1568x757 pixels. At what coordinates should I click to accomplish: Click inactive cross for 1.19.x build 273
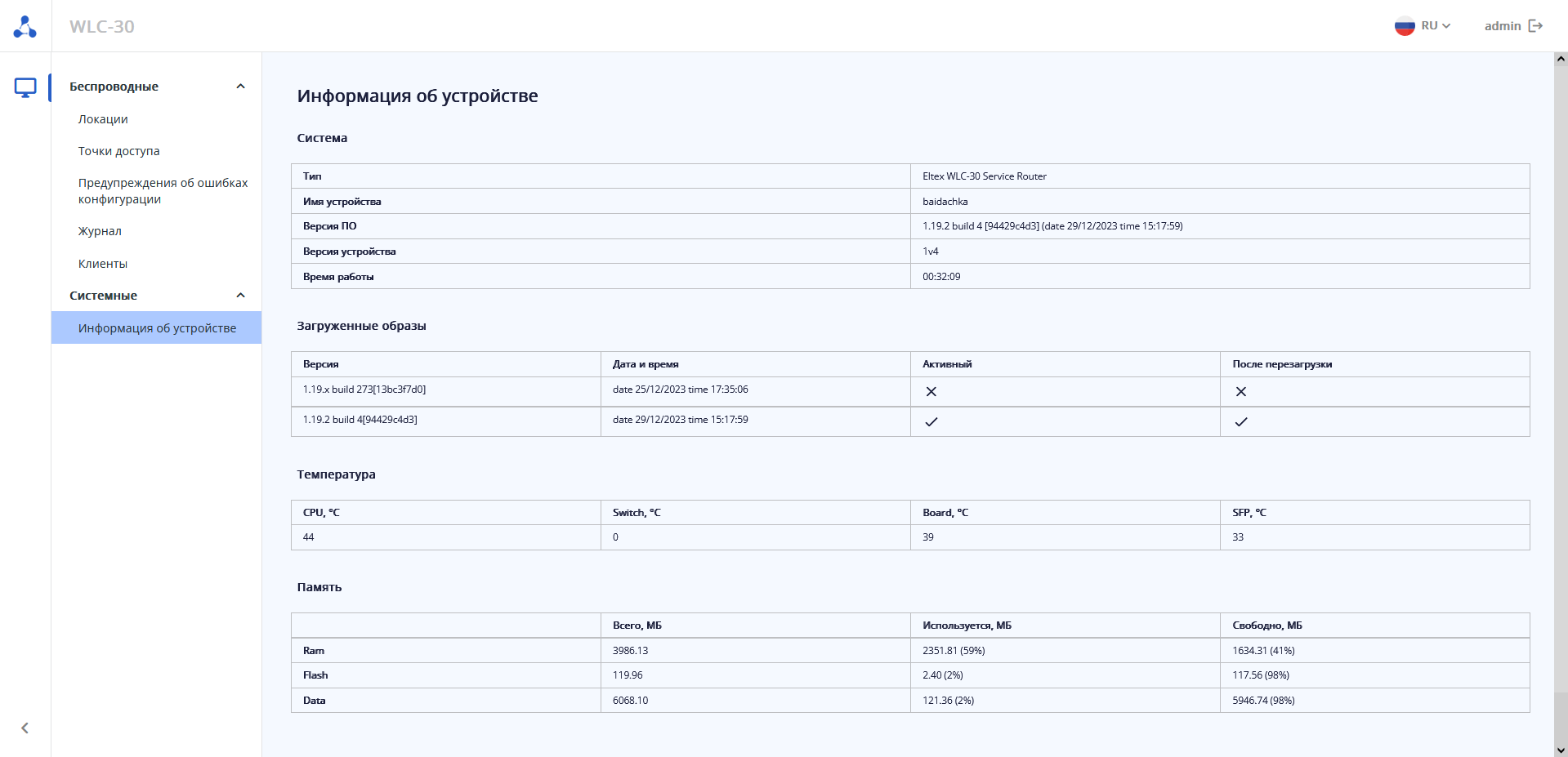pyautogui.click(x=931, y=392)
